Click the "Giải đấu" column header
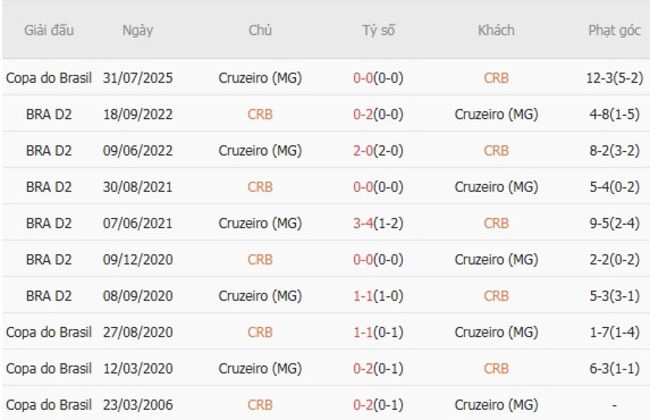The width and height of the screenshot is (650, 420). (x=49, y=30)
